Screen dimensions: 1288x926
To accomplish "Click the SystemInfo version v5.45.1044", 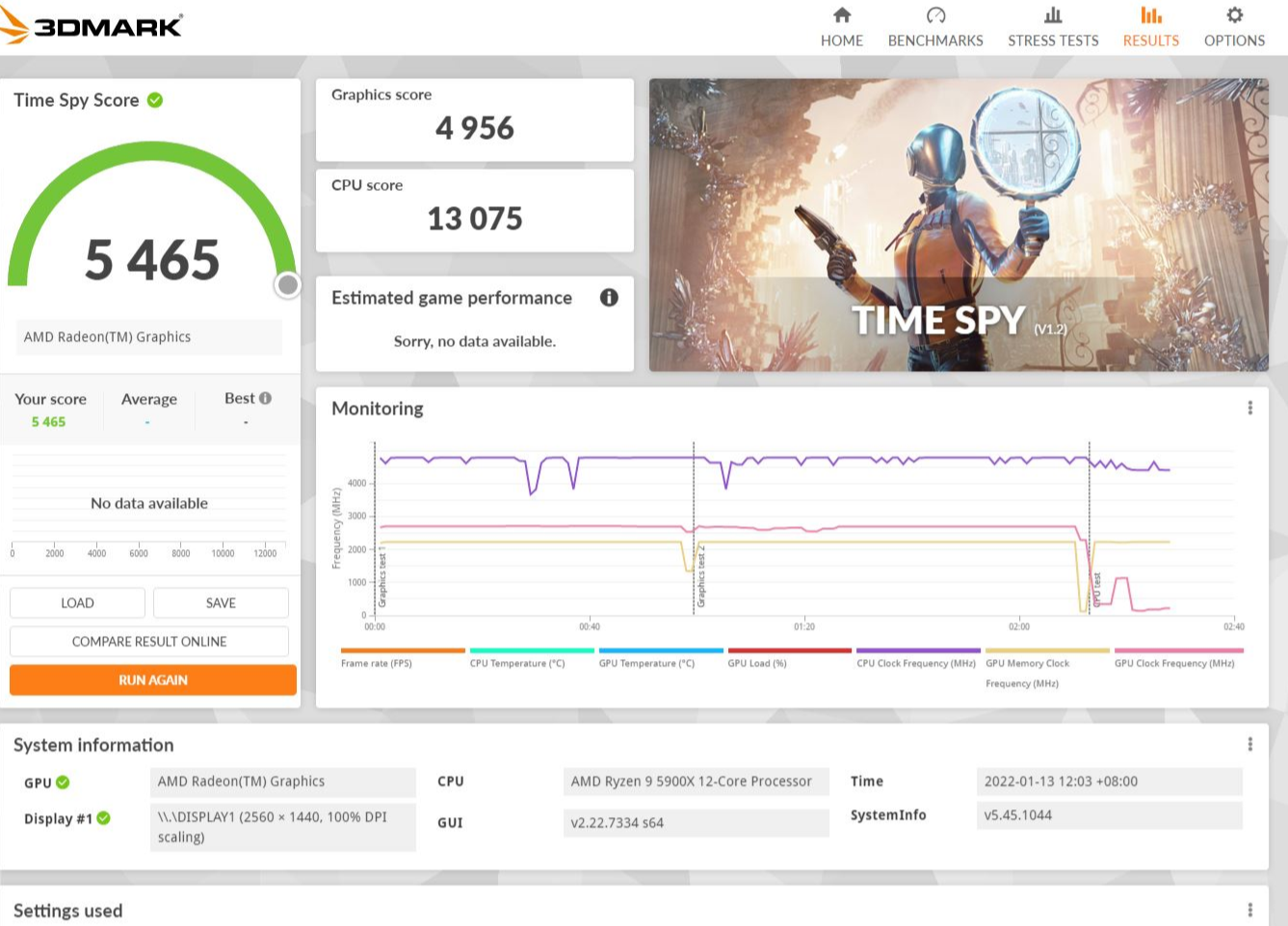I will pos(1109,815).
